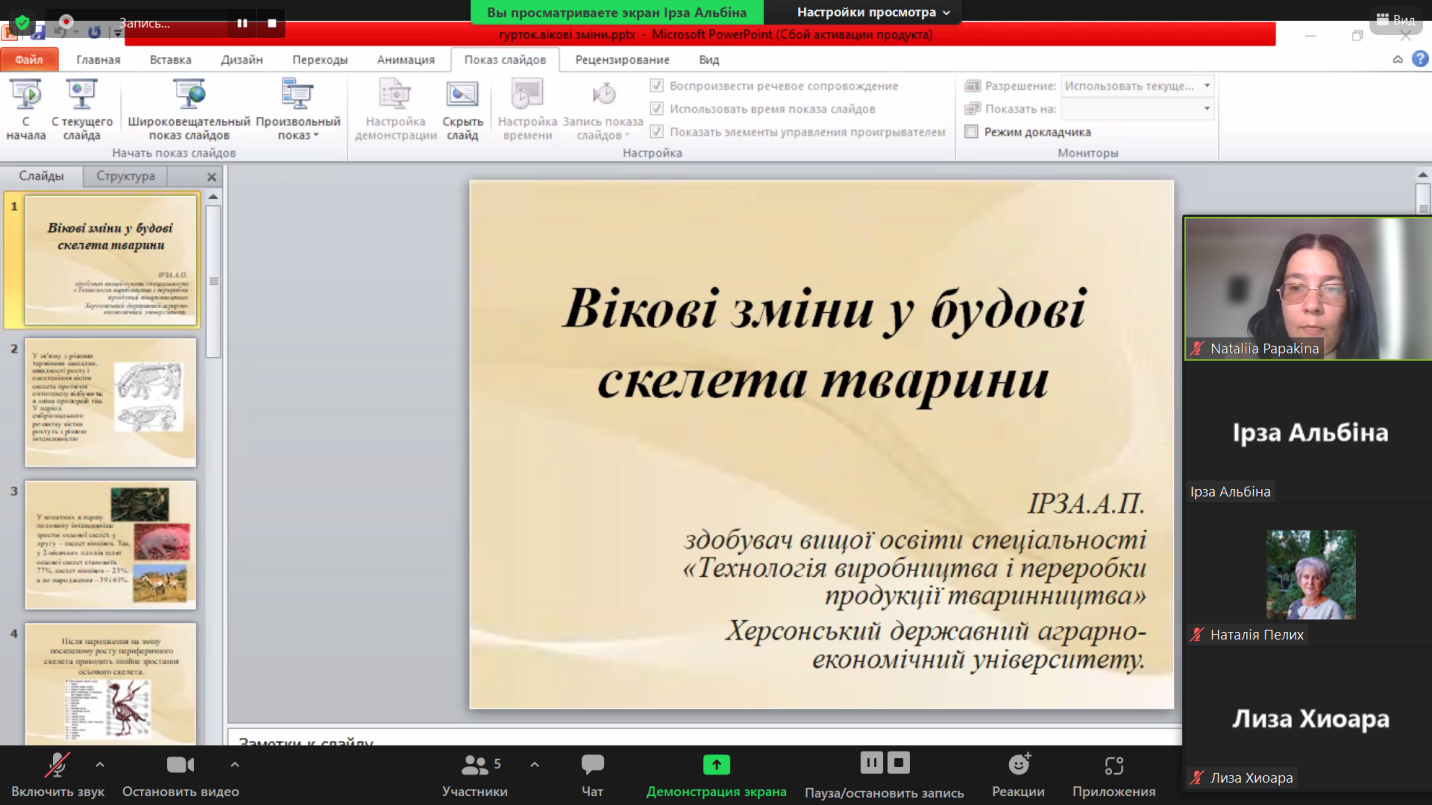Image resolution: width=1432 pixels, height=805 pixels.
Task: Click main slide title text
Action: (x=823, y=344)
